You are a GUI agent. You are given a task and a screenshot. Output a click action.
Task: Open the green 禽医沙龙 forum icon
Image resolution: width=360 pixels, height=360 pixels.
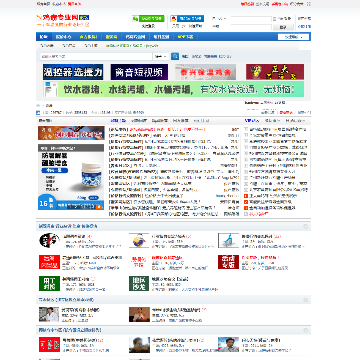pos(139,283)
